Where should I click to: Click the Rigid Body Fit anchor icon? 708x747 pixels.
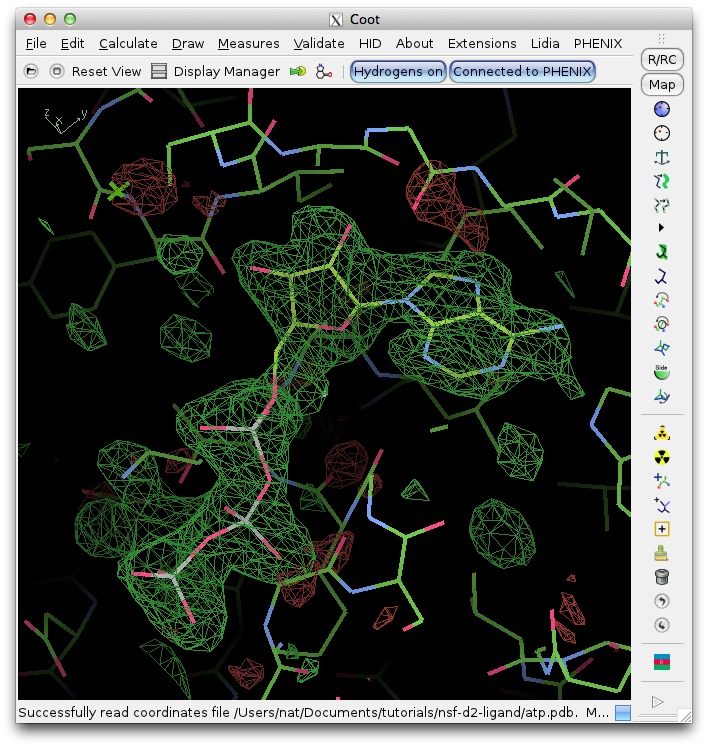(x=661, y=157)
